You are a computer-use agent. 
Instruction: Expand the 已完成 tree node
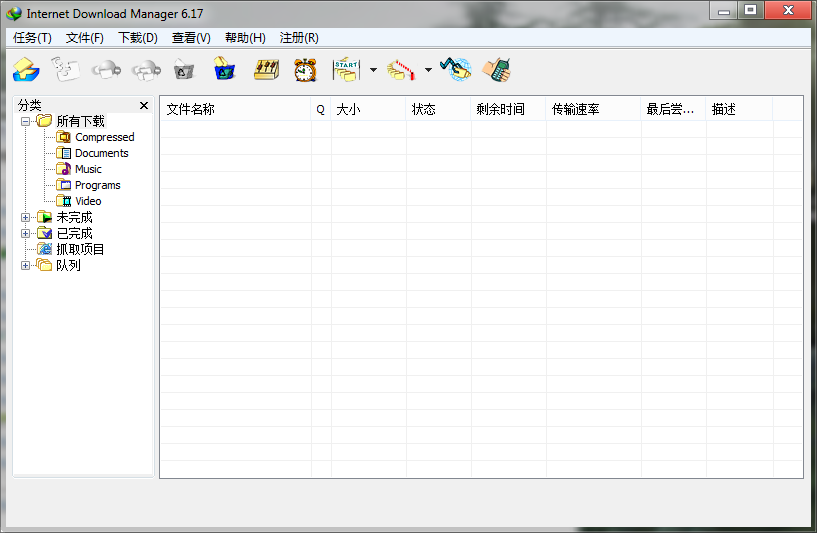(26, 233)
